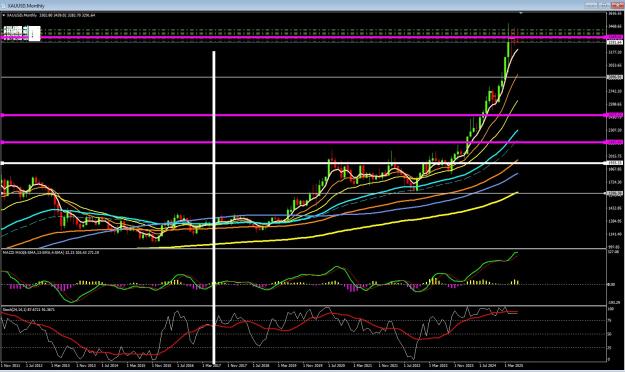The image size is (625, 372).
Task: Click the '1 Mar 2021' date label
Action: pos(363,365)
